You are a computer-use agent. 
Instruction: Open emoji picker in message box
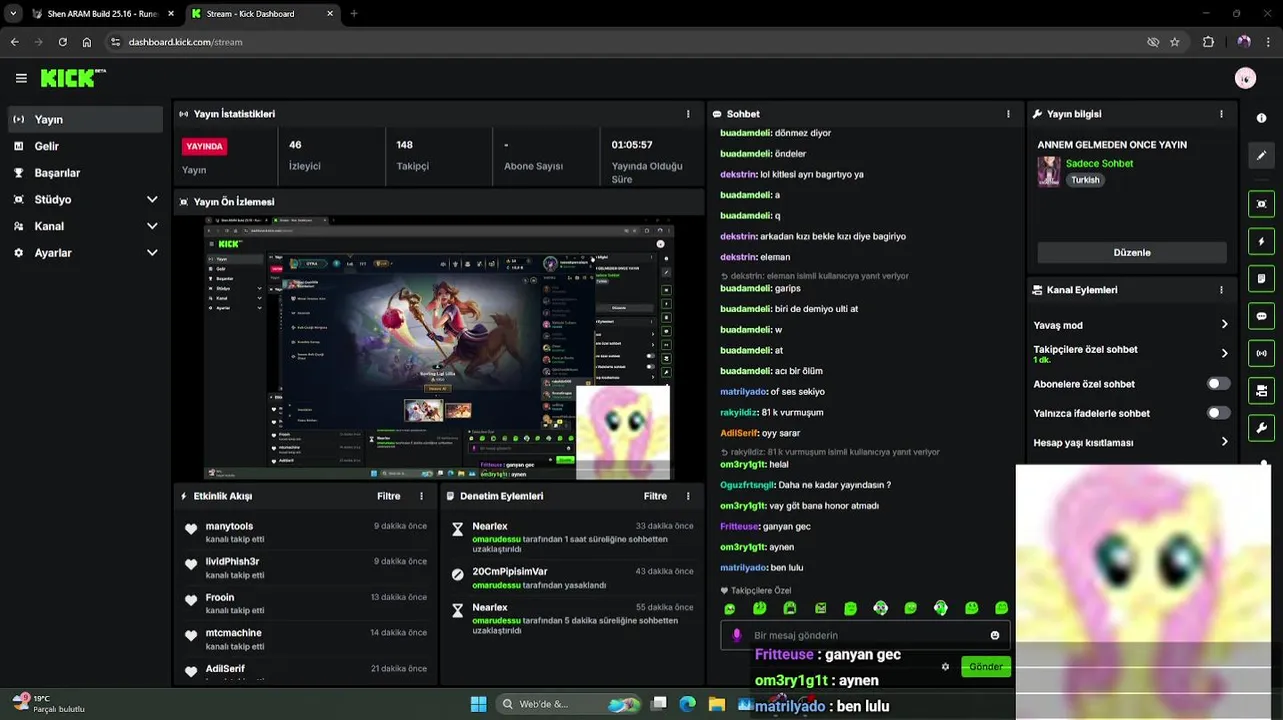click(995, 635)
